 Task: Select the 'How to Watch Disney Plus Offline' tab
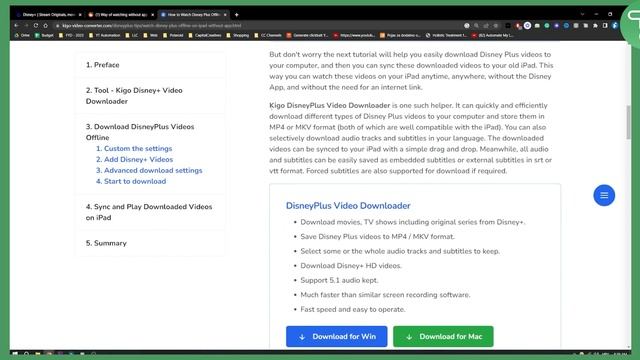pos(194,15)
